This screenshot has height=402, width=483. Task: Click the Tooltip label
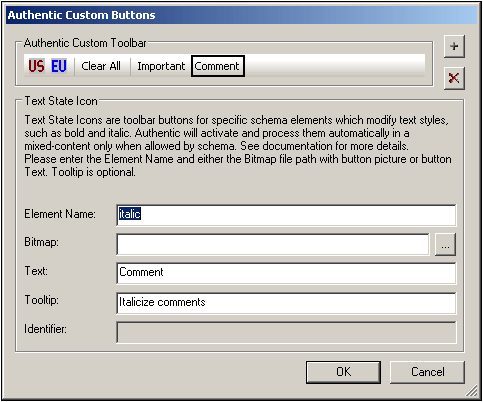click(42, 300)
